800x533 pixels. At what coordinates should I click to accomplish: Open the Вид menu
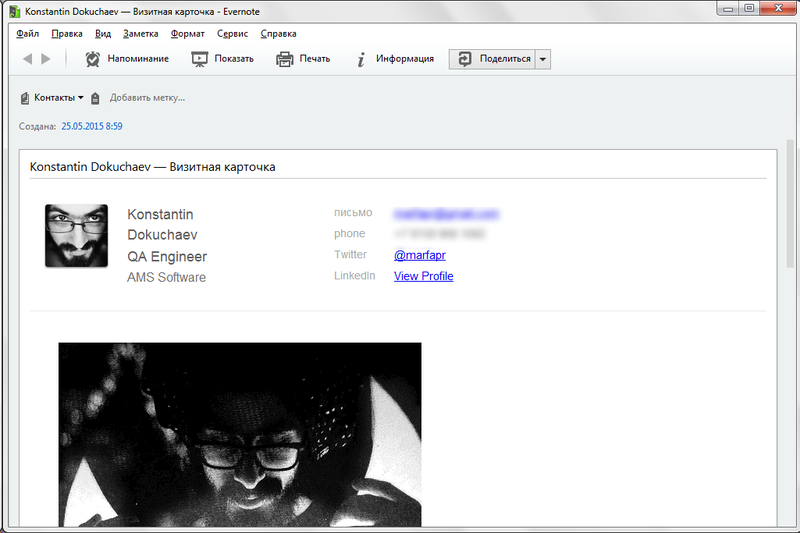click(103, 34)
